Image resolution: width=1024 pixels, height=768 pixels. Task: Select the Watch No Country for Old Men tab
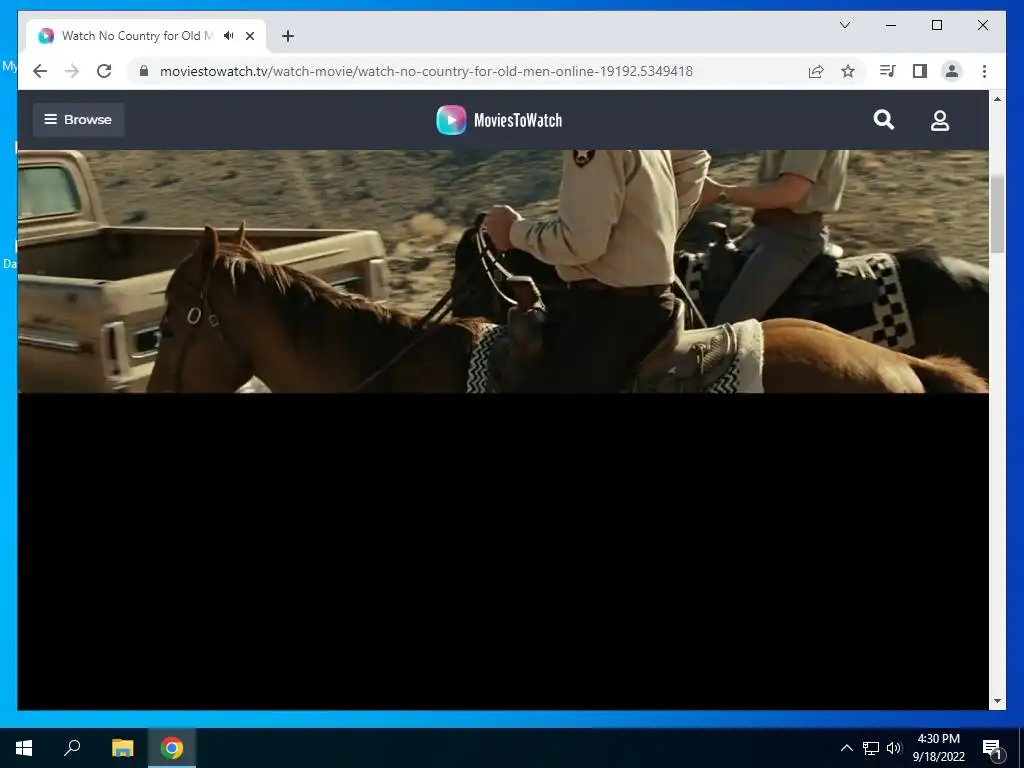[x=146, y=36]
